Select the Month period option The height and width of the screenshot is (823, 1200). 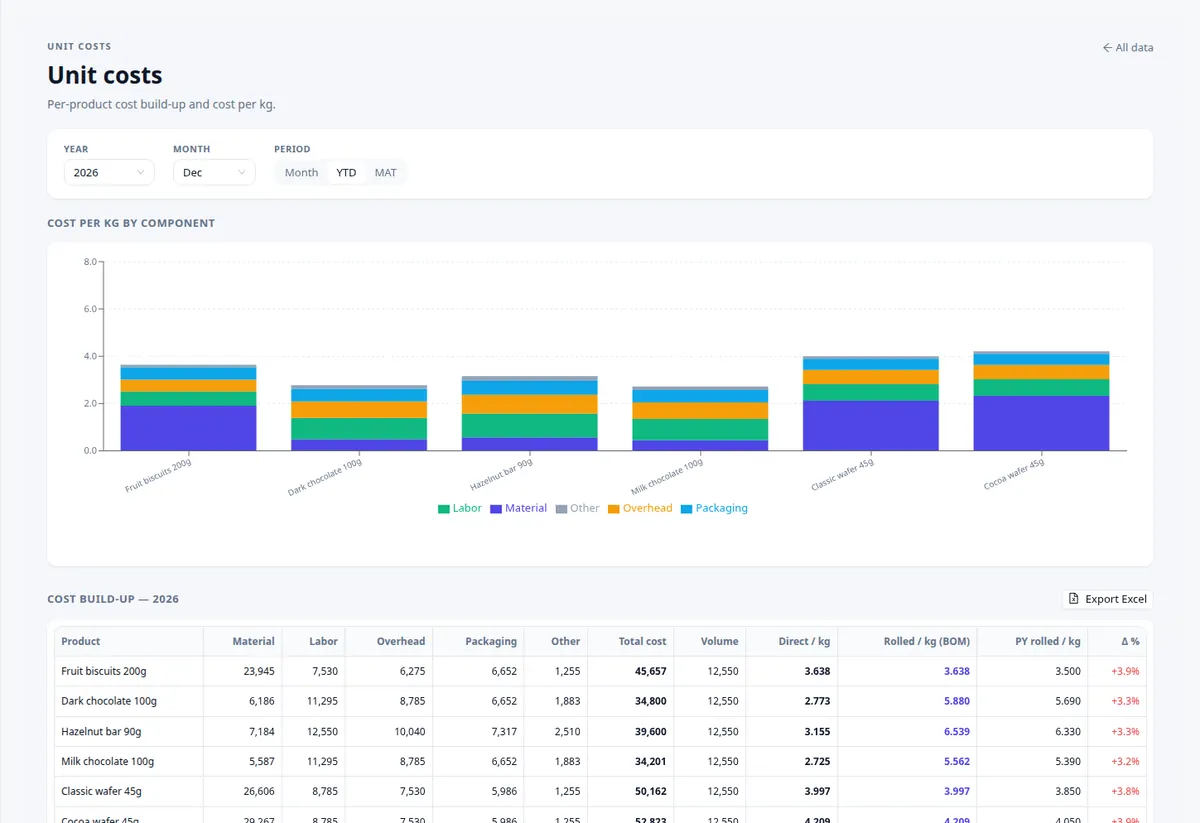pyautogui.click(x=301, y=172)
